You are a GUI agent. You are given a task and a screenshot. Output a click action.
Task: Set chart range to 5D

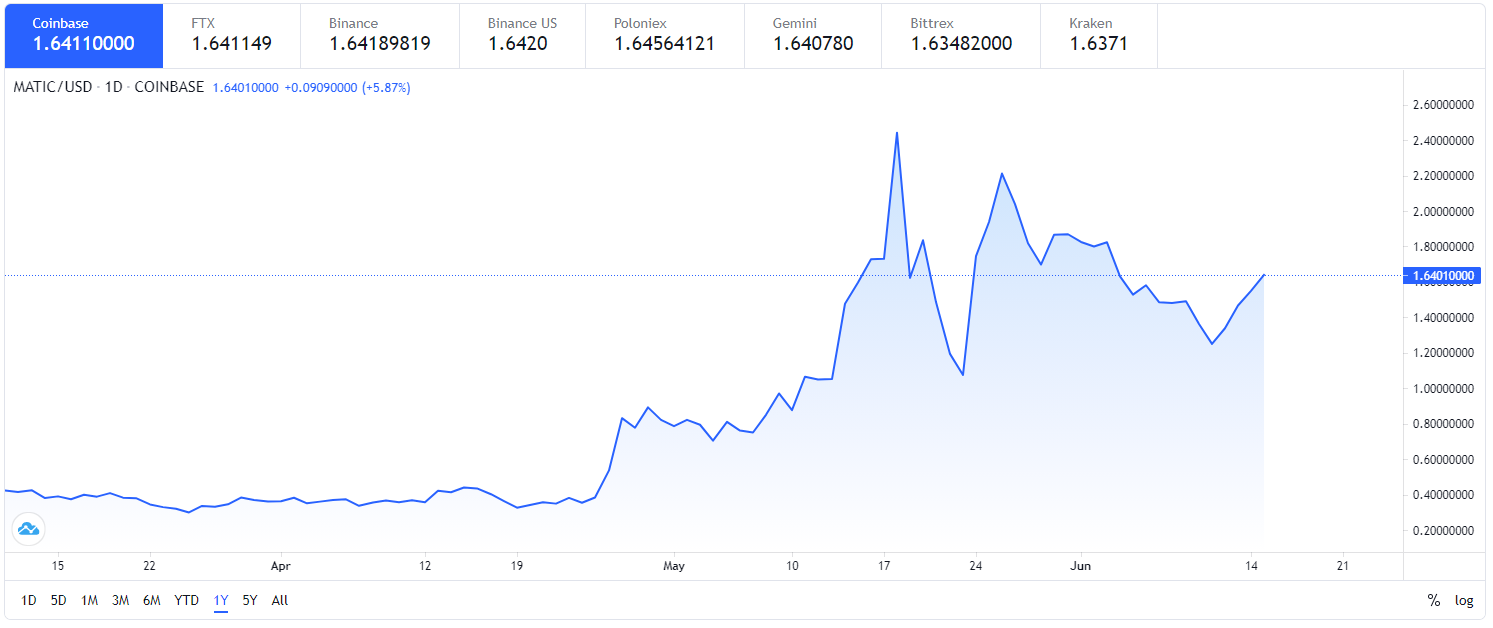[59, 601]
